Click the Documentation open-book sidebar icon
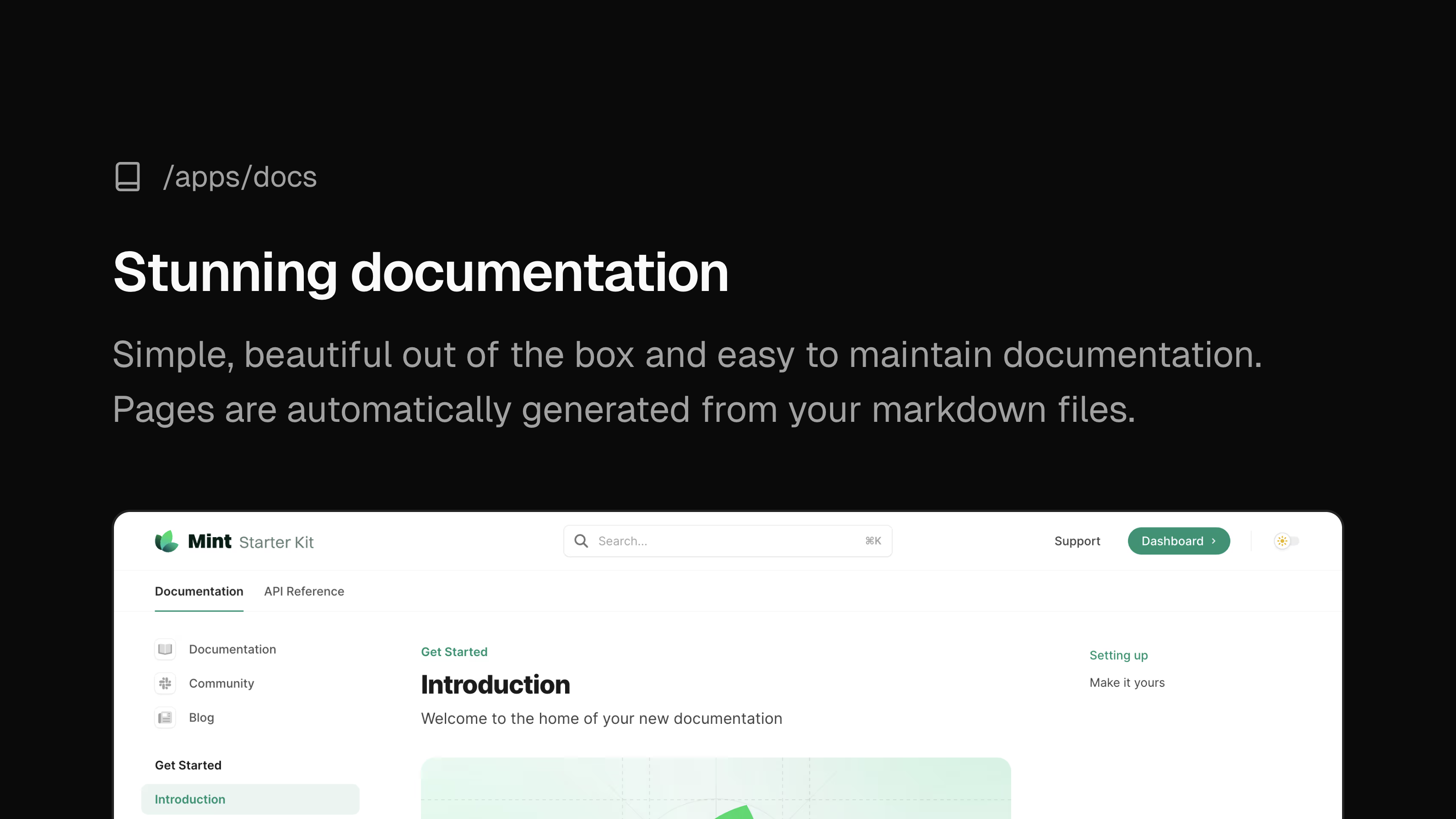 click(x=165, y=649)
